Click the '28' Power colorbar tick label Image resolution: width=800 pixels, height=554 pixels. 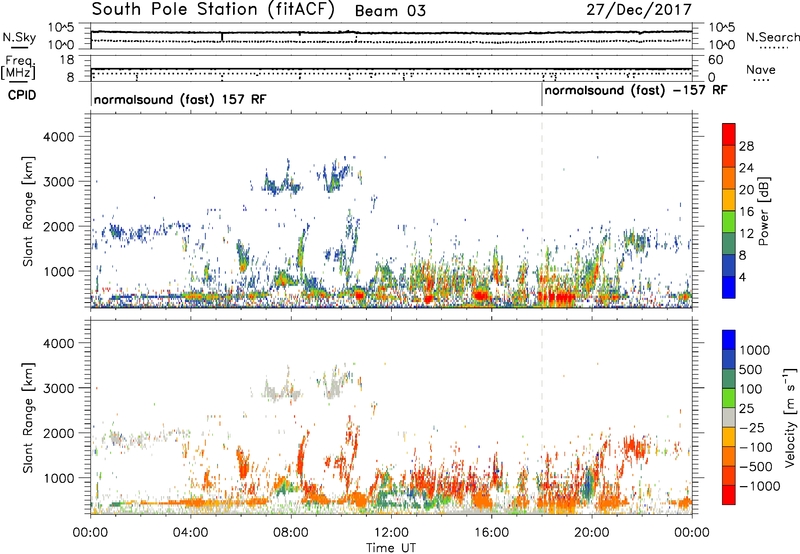[746, 146]
